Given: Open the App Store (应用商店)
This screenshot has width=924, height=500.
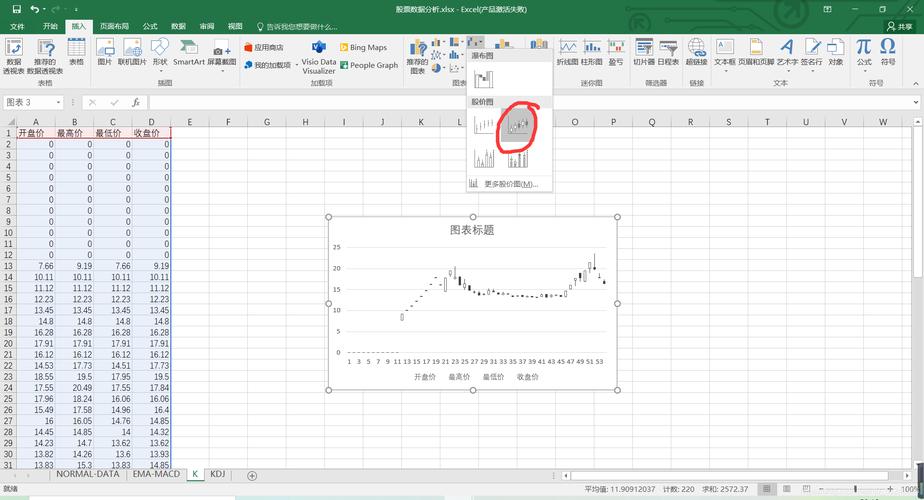Looking at the screenshot, I should tap(264, 47).
